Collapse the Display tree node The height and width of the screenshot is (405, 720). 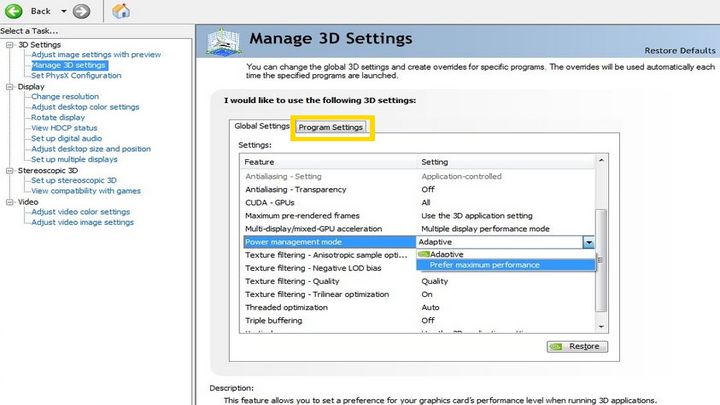(x=9, y=87)
